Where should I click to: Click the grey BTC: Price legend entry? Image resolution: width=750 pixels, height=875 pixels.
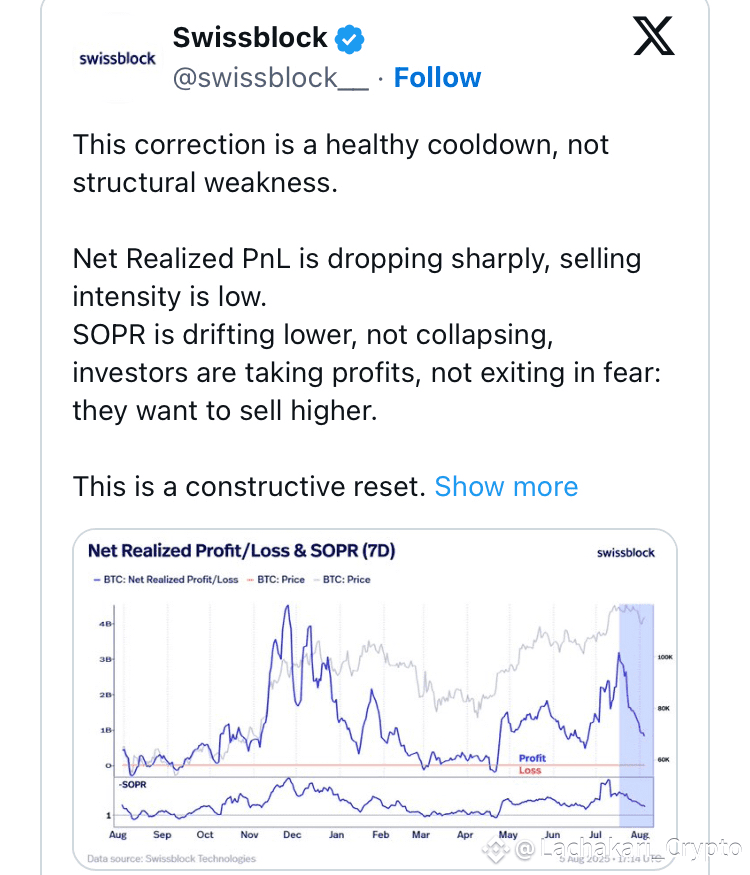(x=342, y=580)
